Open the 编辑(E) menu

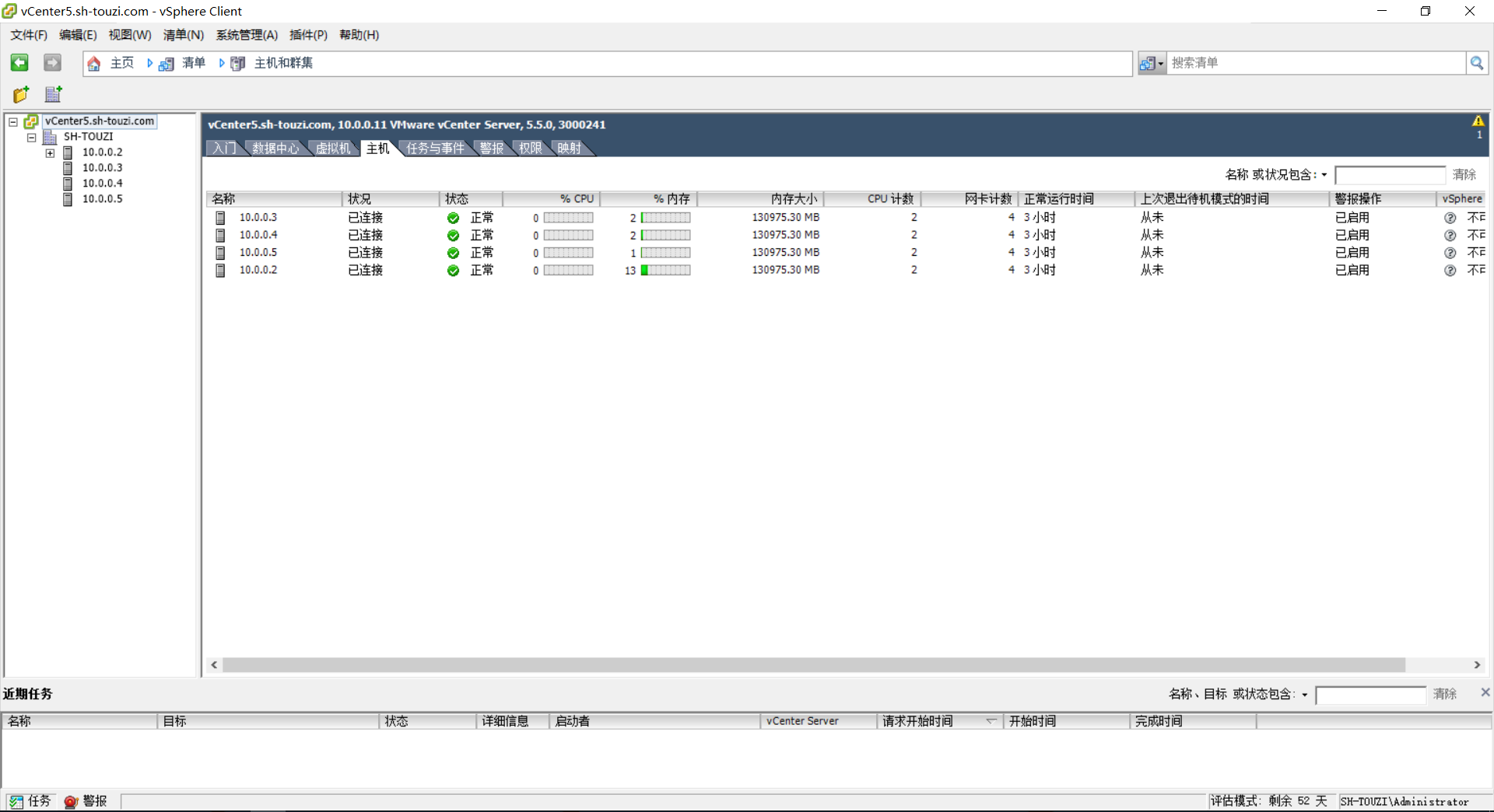point(78,35)
